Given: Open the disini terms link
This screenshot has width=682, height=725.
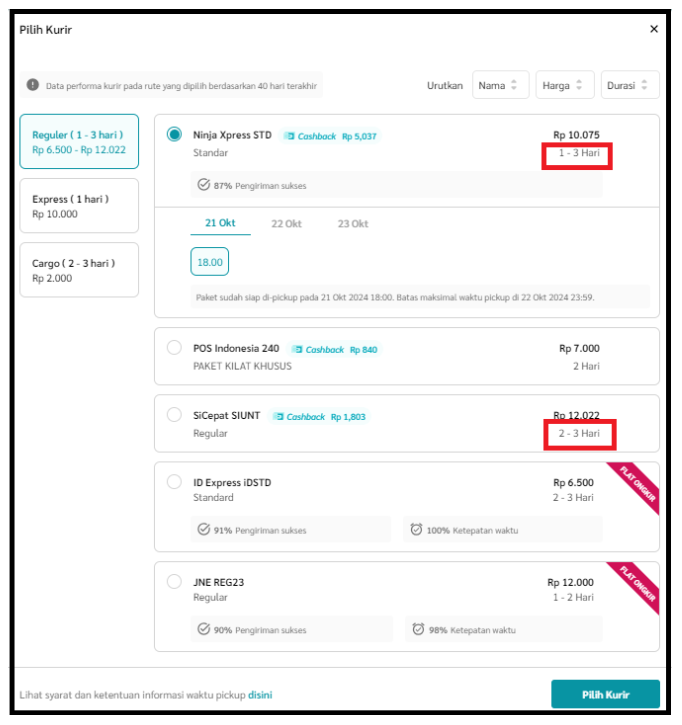Looking at the screenshot, I should 260,695.
